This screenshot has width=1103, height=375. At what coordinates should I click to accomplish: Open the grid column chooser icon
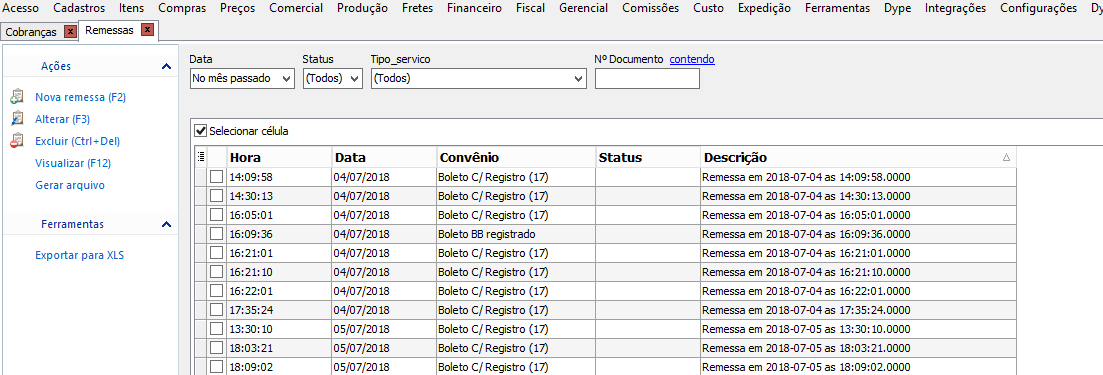point(200,157)
